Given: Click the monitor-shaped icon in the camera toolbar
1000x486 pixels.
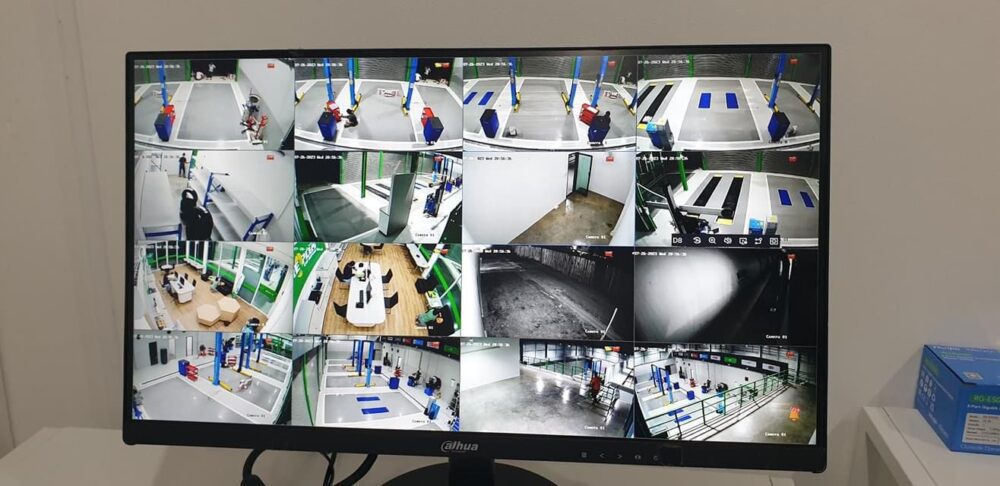Looking at the screenshot, I should [743, 241].
